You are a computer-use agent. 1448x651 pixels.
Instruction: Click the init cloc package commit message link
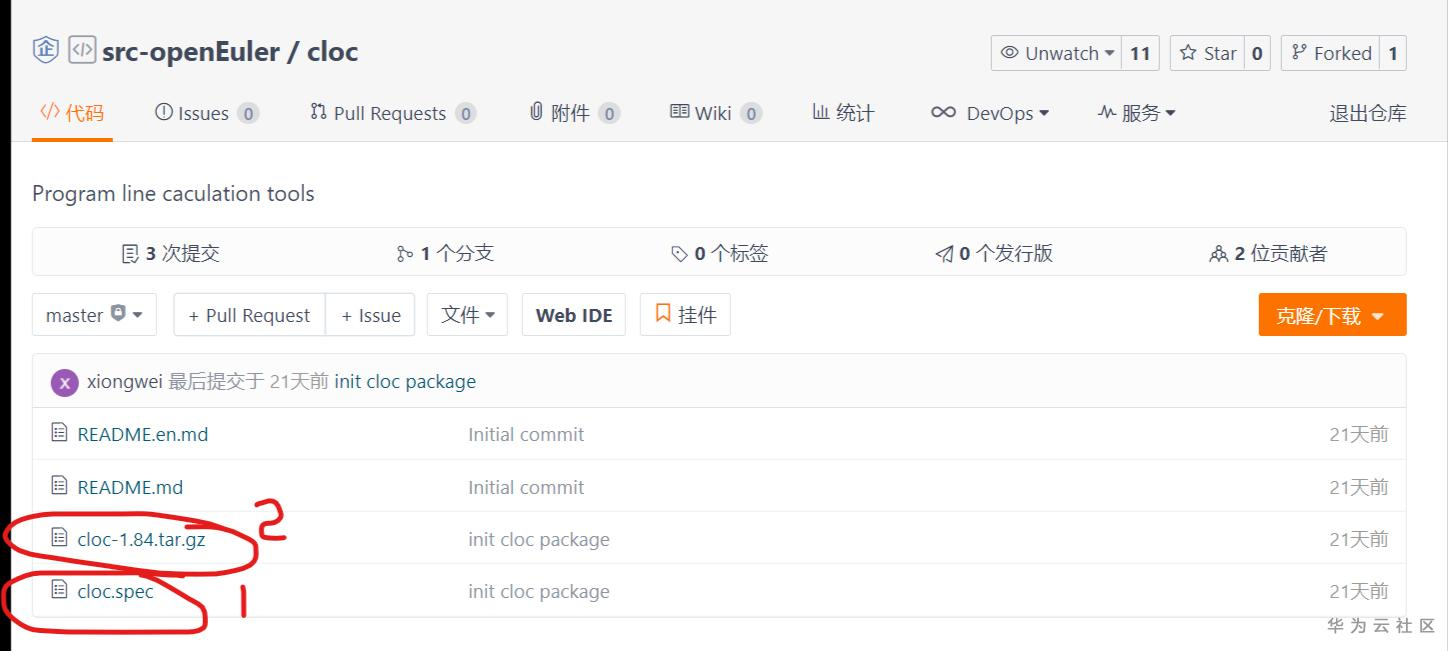[404, 381]
